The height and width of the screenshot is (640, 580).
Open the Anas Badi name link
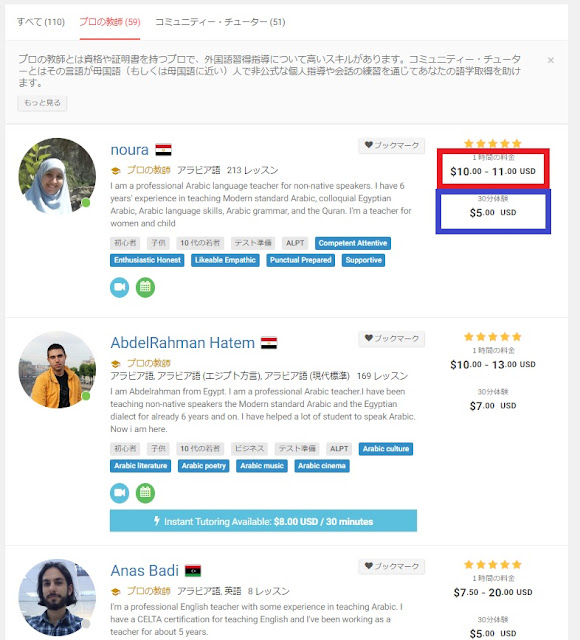(144, 571)
